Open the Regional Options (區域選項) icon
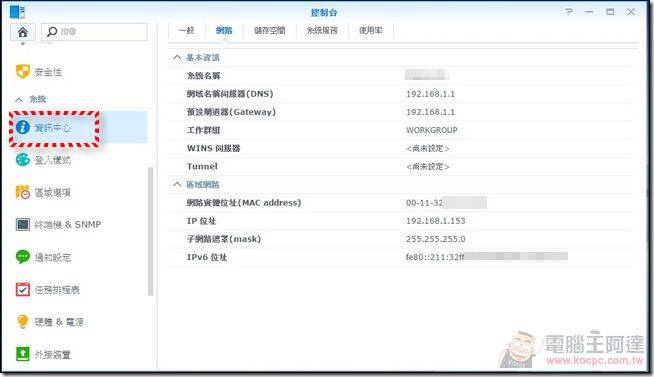The image size is (654, 377). (x=23, y=192)
